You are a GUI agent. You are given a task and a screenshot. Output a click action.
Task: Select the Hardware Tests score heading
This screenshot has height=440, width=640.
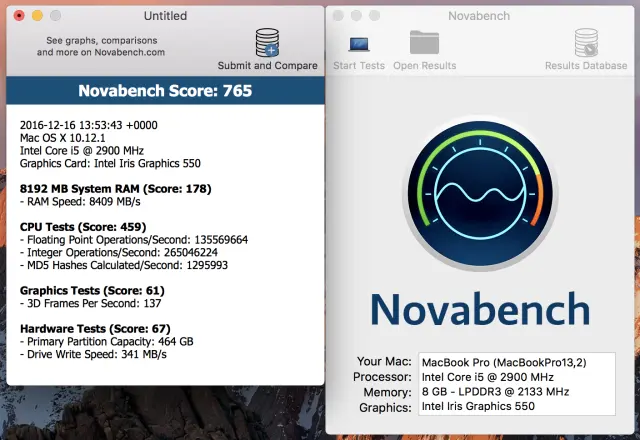tap(95, 328)
